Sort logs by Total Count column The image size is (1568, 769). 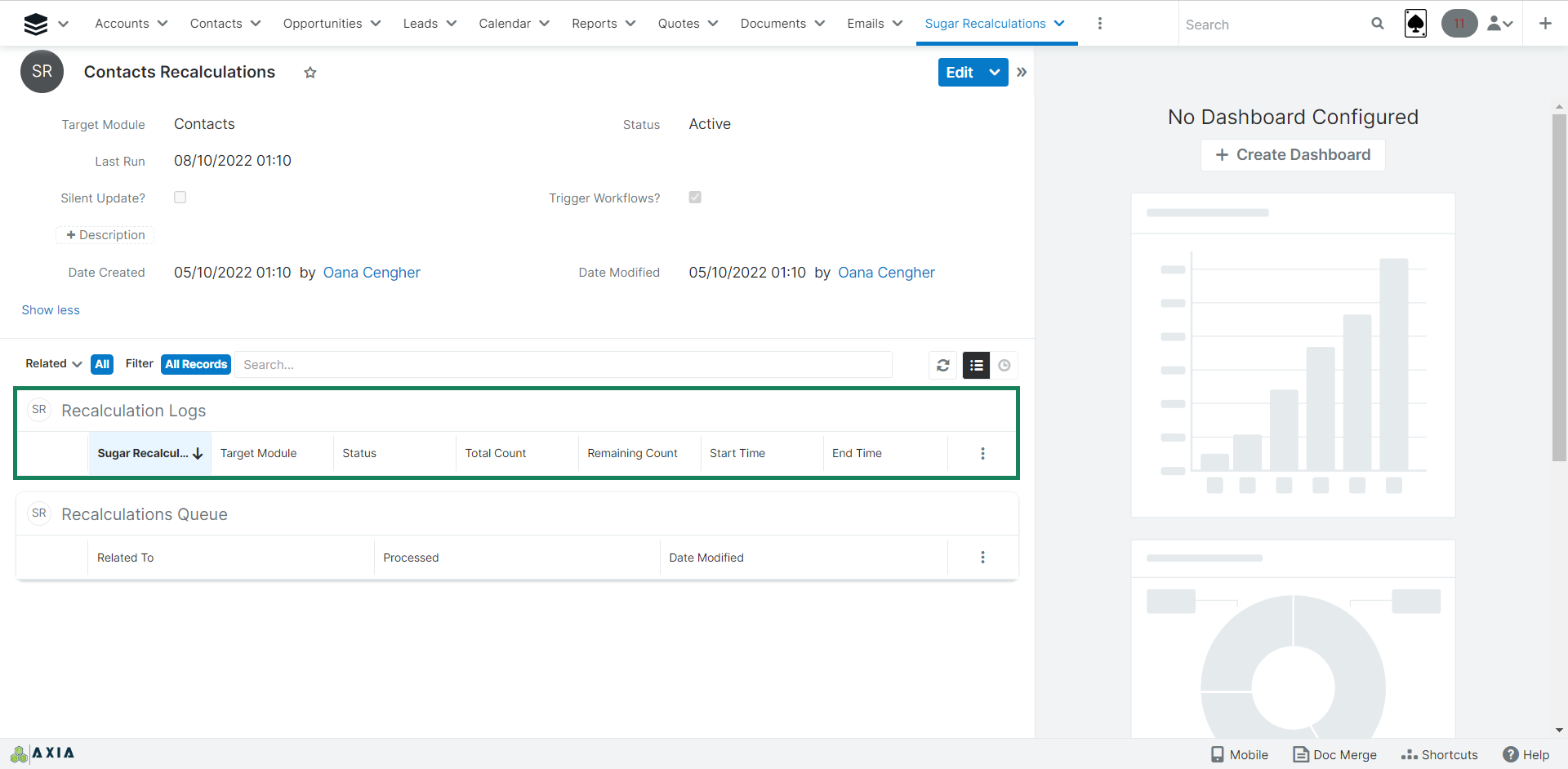(x=495, y=453)
